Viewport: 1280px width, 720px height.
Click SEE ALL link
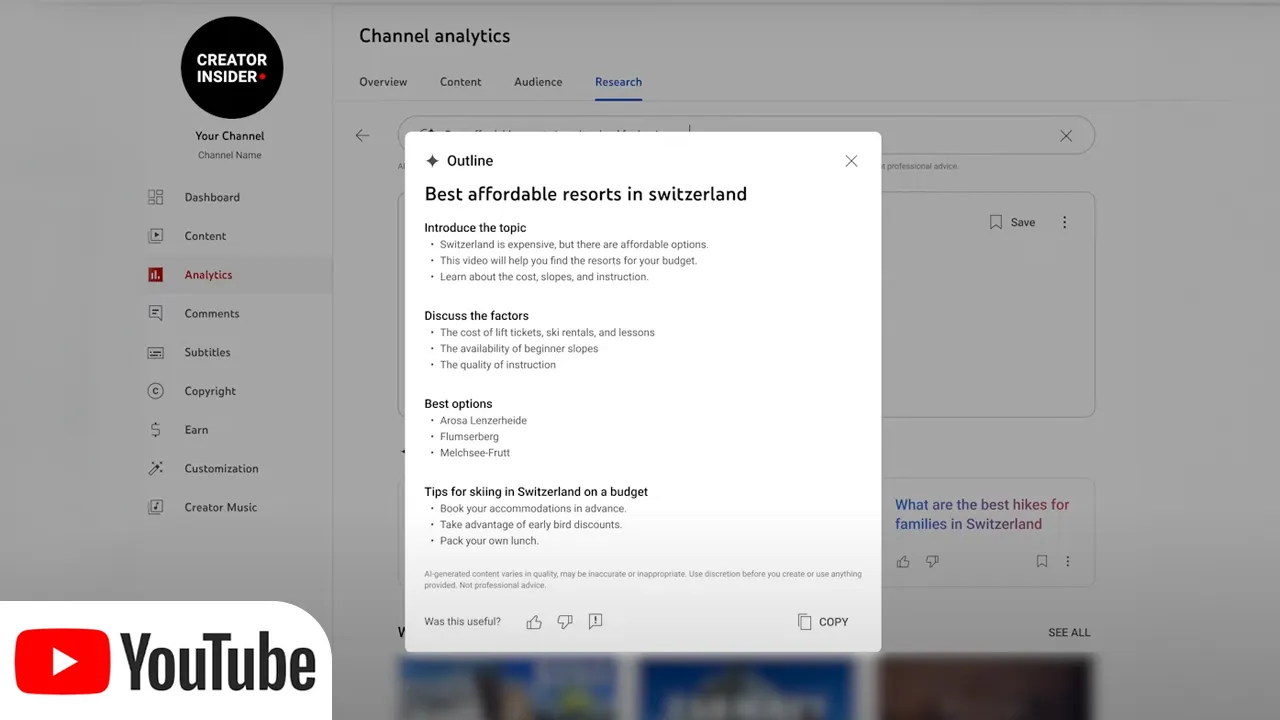pyautogui.click(x=1069, y=633)
